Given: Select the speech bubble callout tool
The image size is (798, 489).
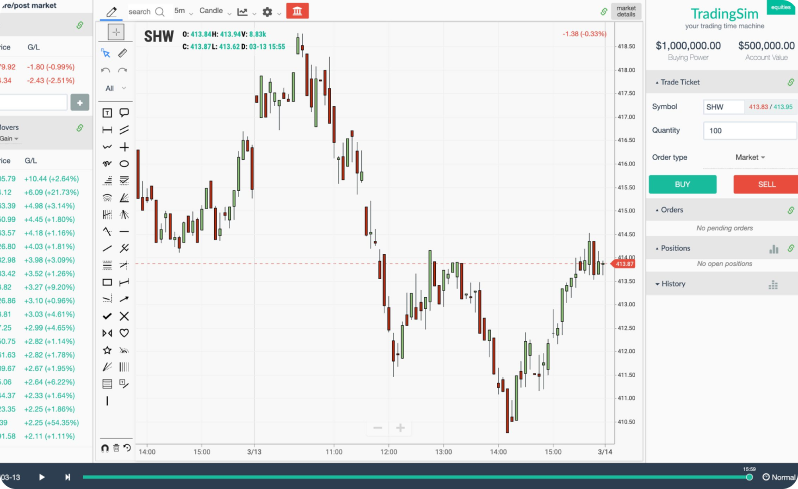Looking at the screenshot, I should [124, 112].
